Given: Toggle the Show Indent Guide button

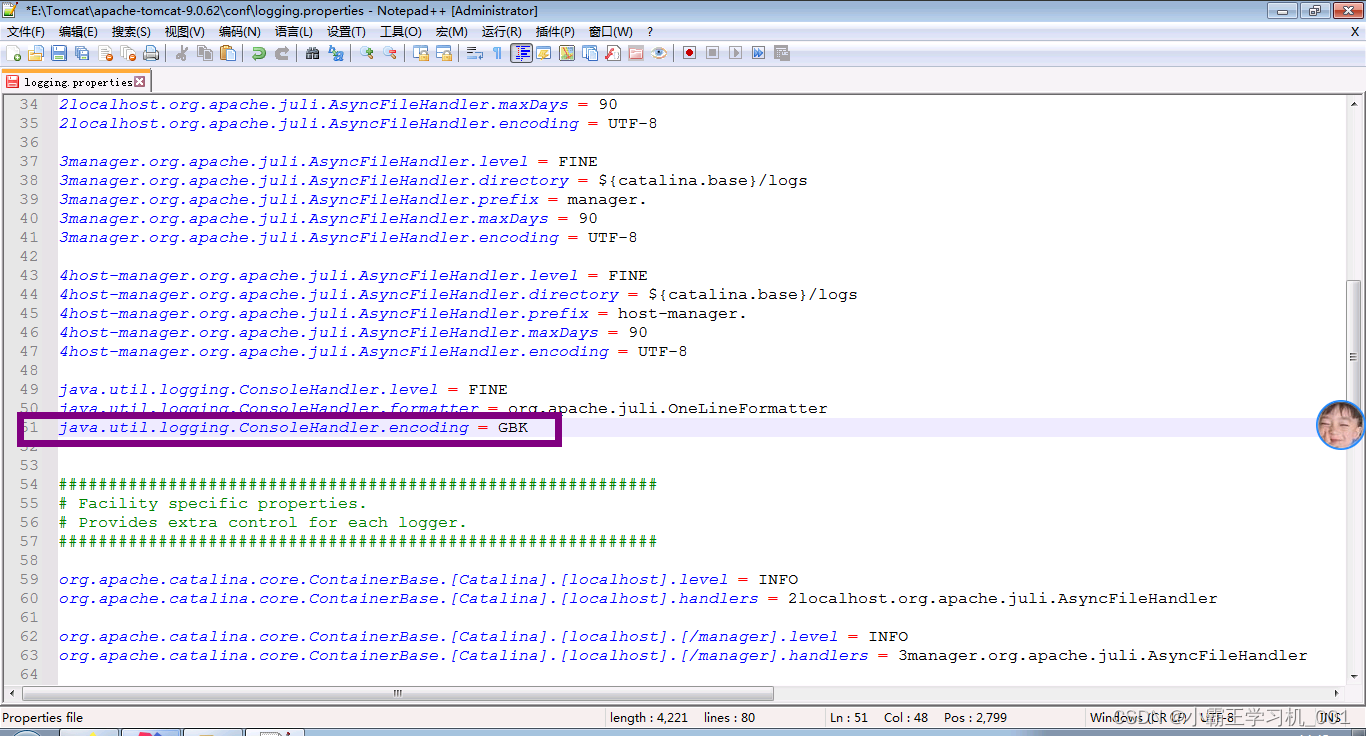Looking at the screenshot, I should pos(521,53).
